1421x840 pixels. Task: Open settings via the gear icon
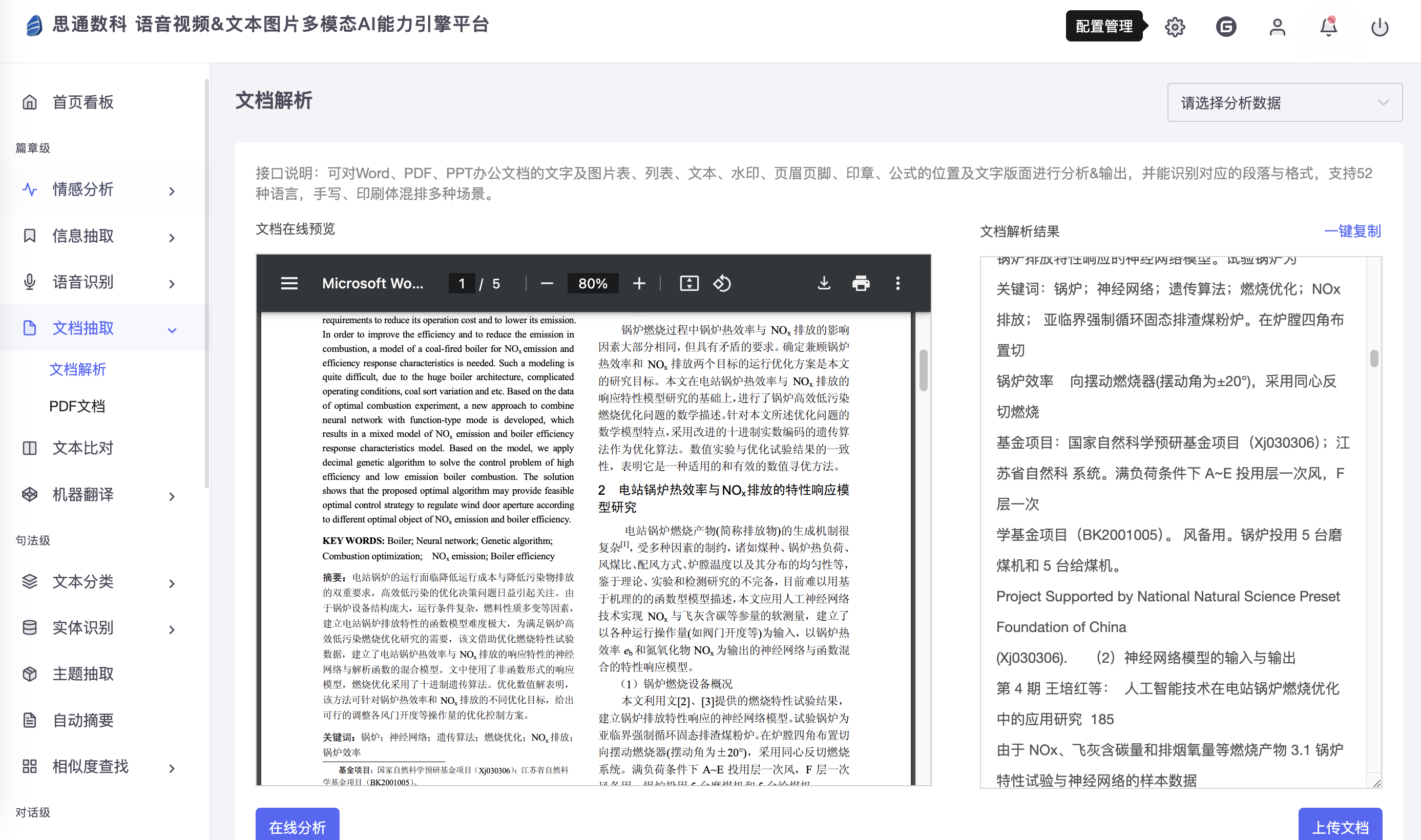[1175, 27]
